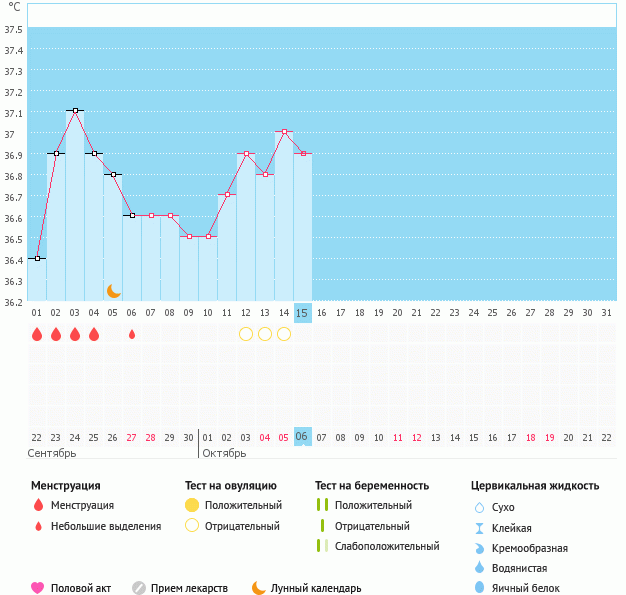Viewport: 626px width, 595px height.
Task: Select the small spotting drop under day 06
Action: [132, 334]
